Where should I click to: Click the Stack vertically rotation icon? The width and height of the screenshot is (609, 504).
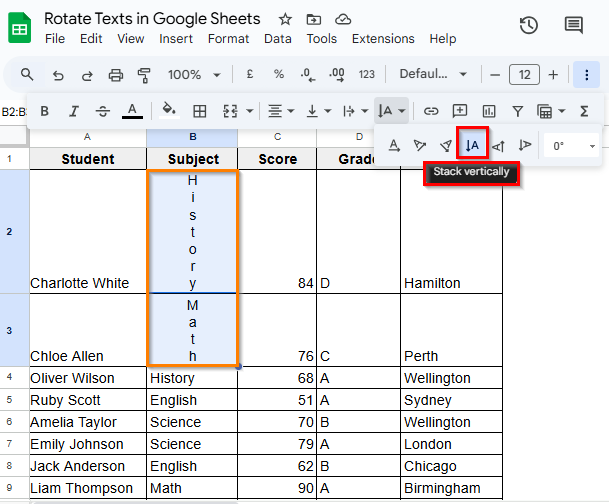point(472,145)
